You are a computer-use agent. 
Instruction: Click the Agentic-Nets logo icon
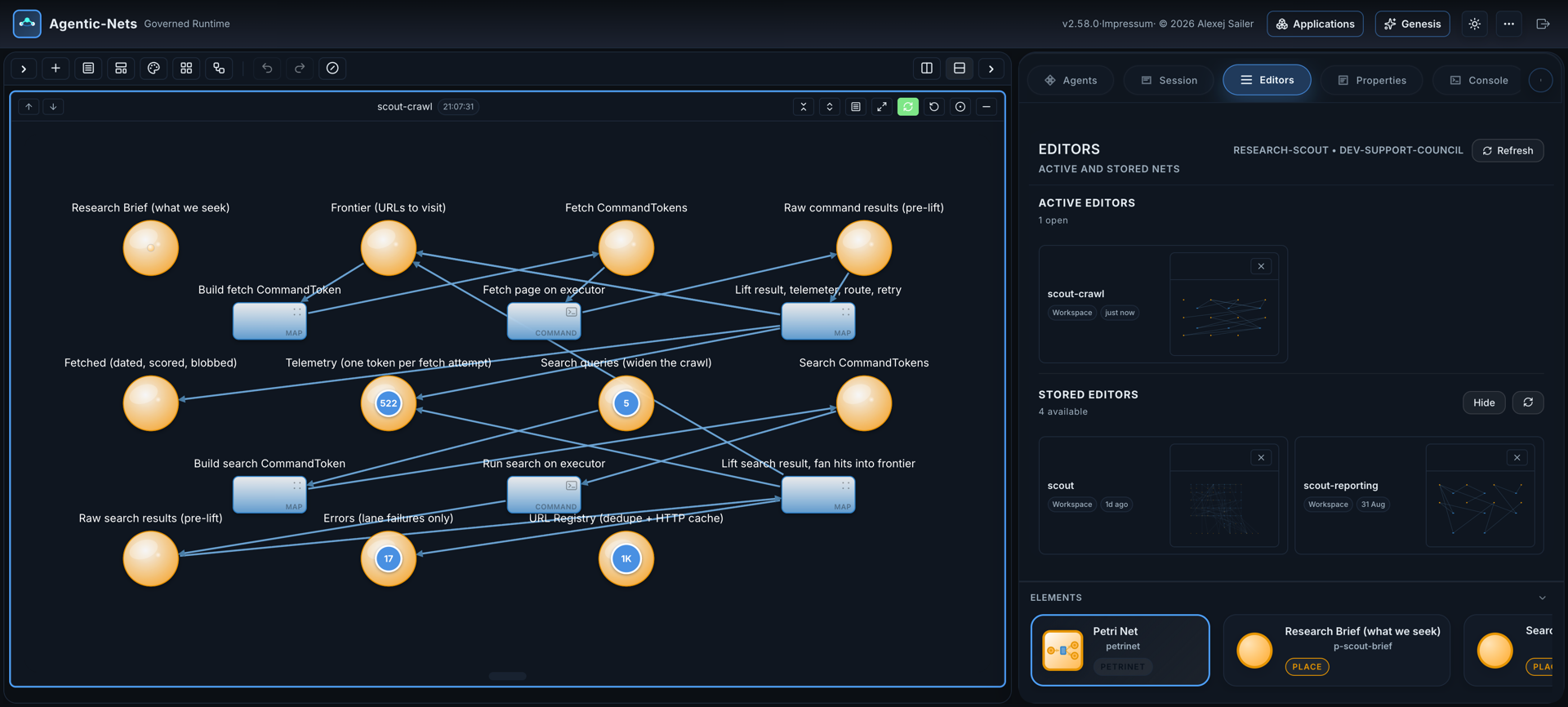point(27,24)
